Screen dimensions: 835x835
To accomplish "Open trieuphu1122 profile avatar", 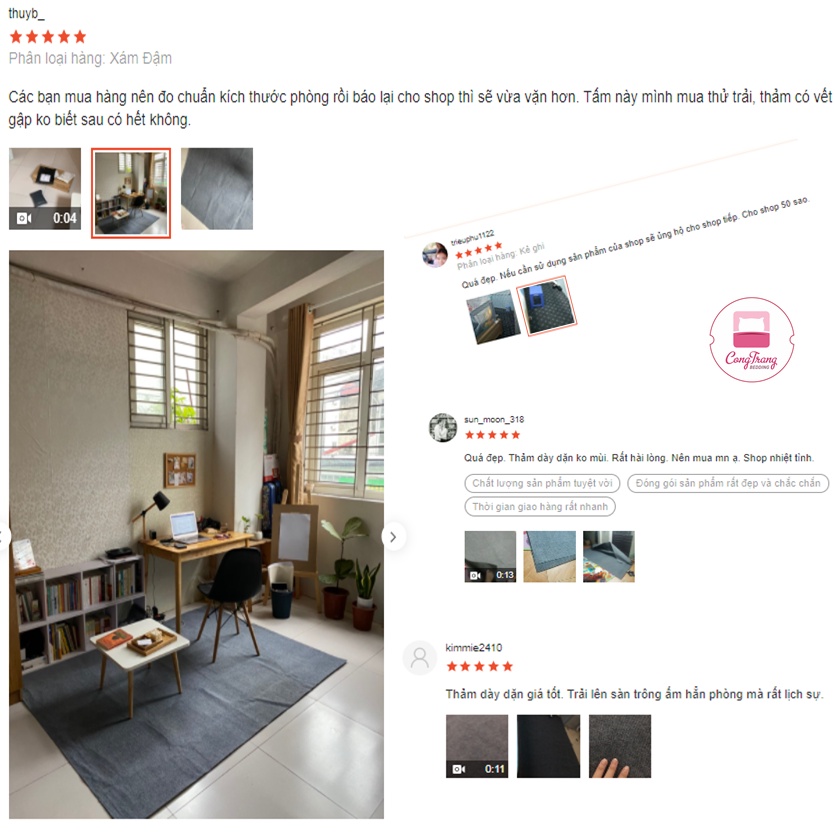I will [435, 255].
